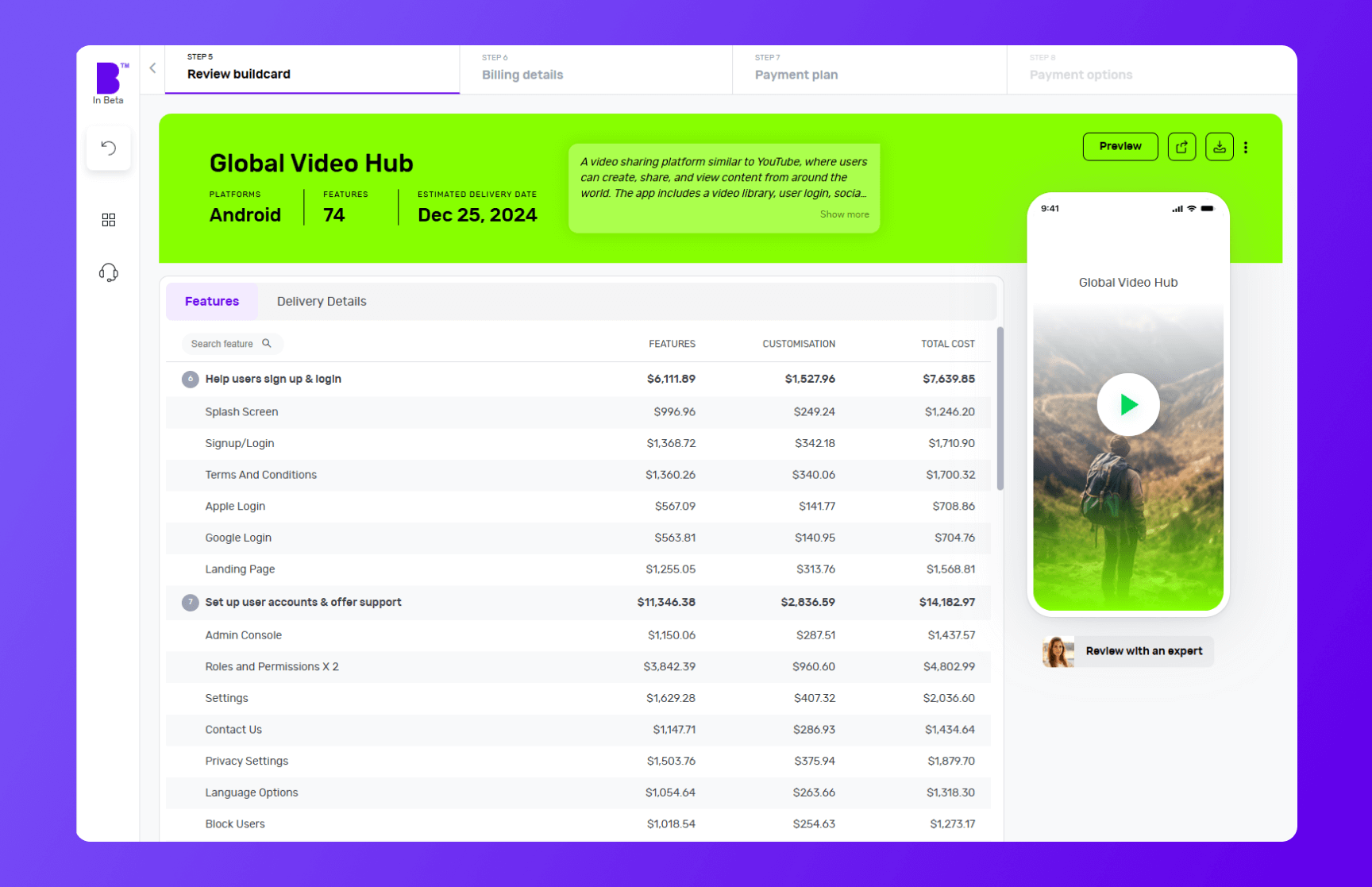Click total cost $14,182.97
The height and width of the screenshot is (887, 1372).
click(947, 603)
